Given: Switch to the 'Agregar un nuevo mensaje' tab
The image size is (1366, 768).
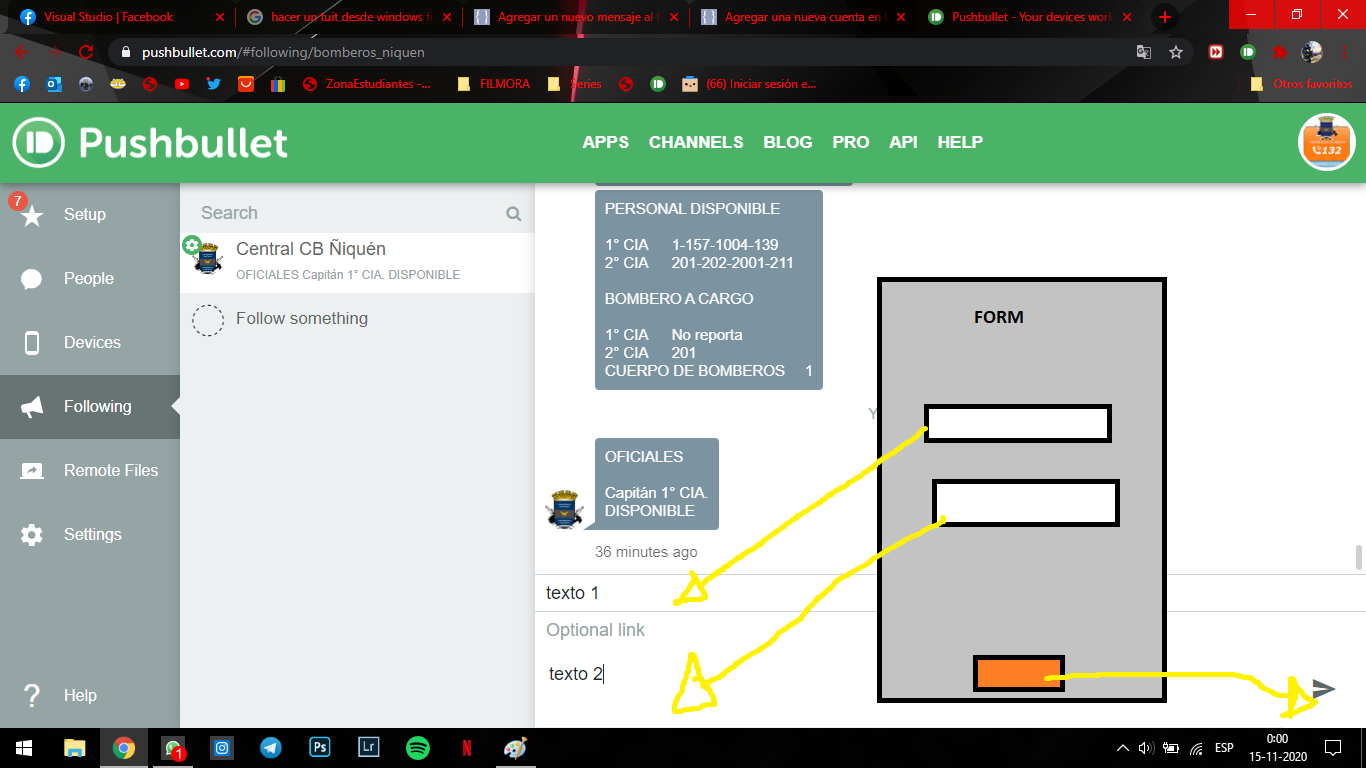Looking at the screenshot, I should click(578, 17).
